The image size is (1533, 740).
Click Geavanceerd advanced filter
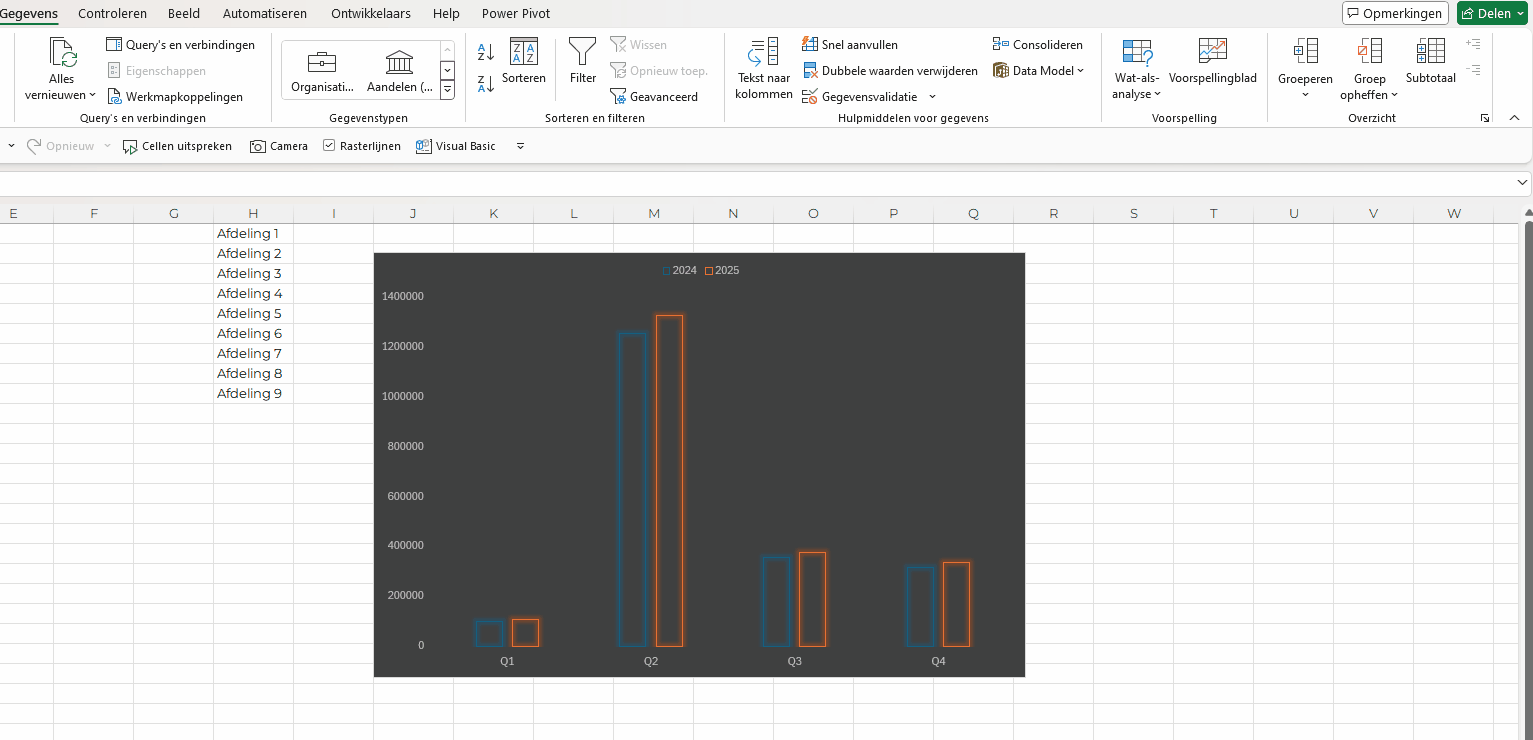(654, 97)
